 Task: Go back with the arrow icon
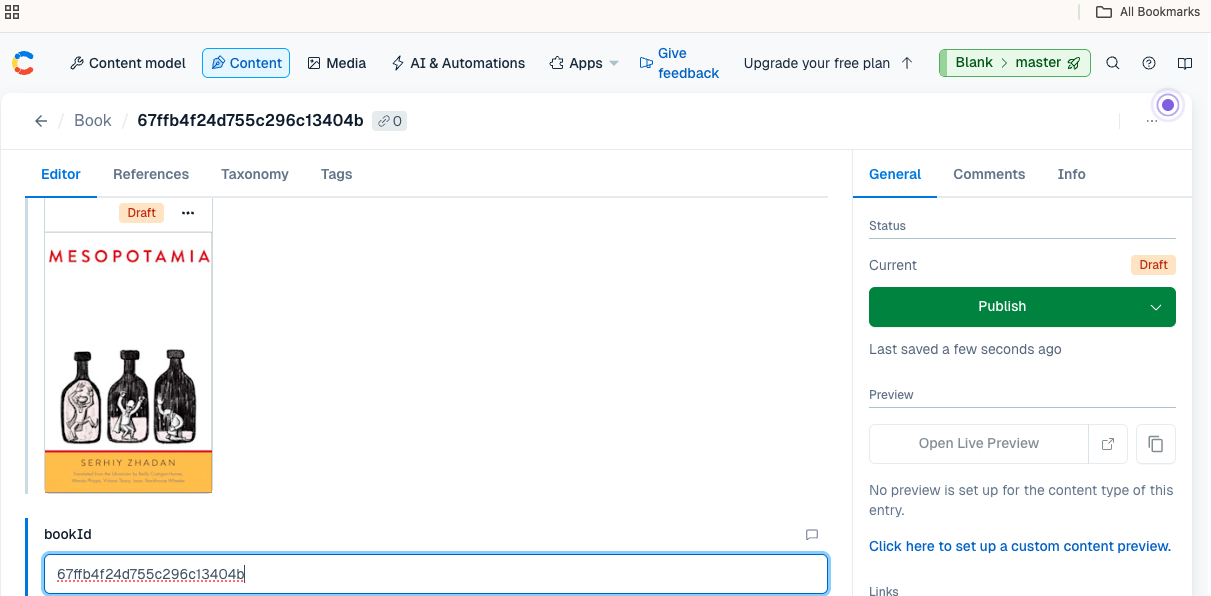[41, 121]
